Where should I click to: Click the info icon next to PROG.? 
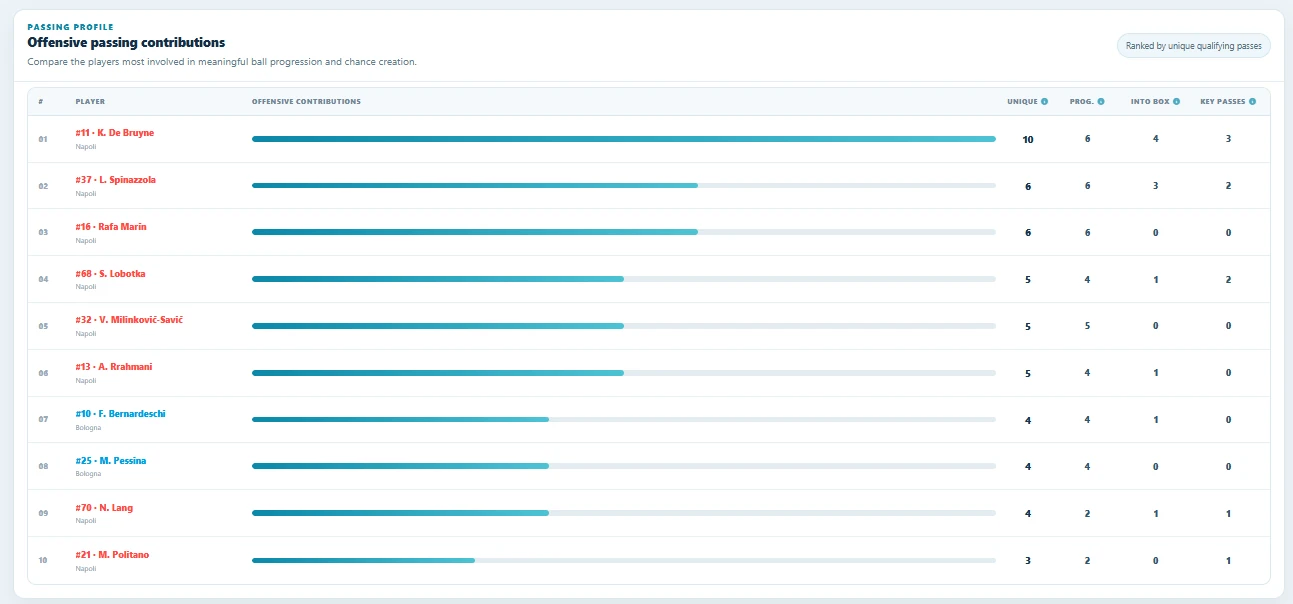click(x=1101, y=102)
